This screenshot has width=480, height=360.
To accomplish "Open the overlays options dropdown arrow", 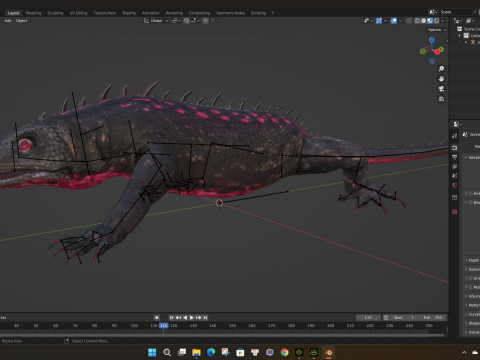I will point(400,21).
